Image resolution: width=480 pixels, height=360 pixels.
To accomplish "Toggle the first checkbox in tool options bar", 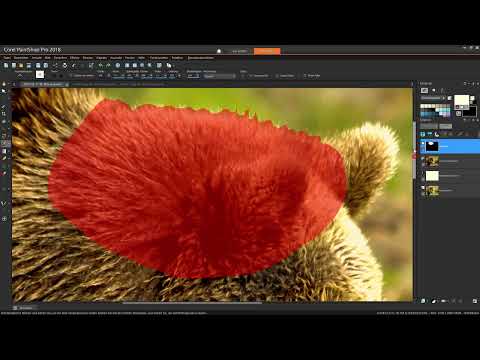I will pos(71,76).
